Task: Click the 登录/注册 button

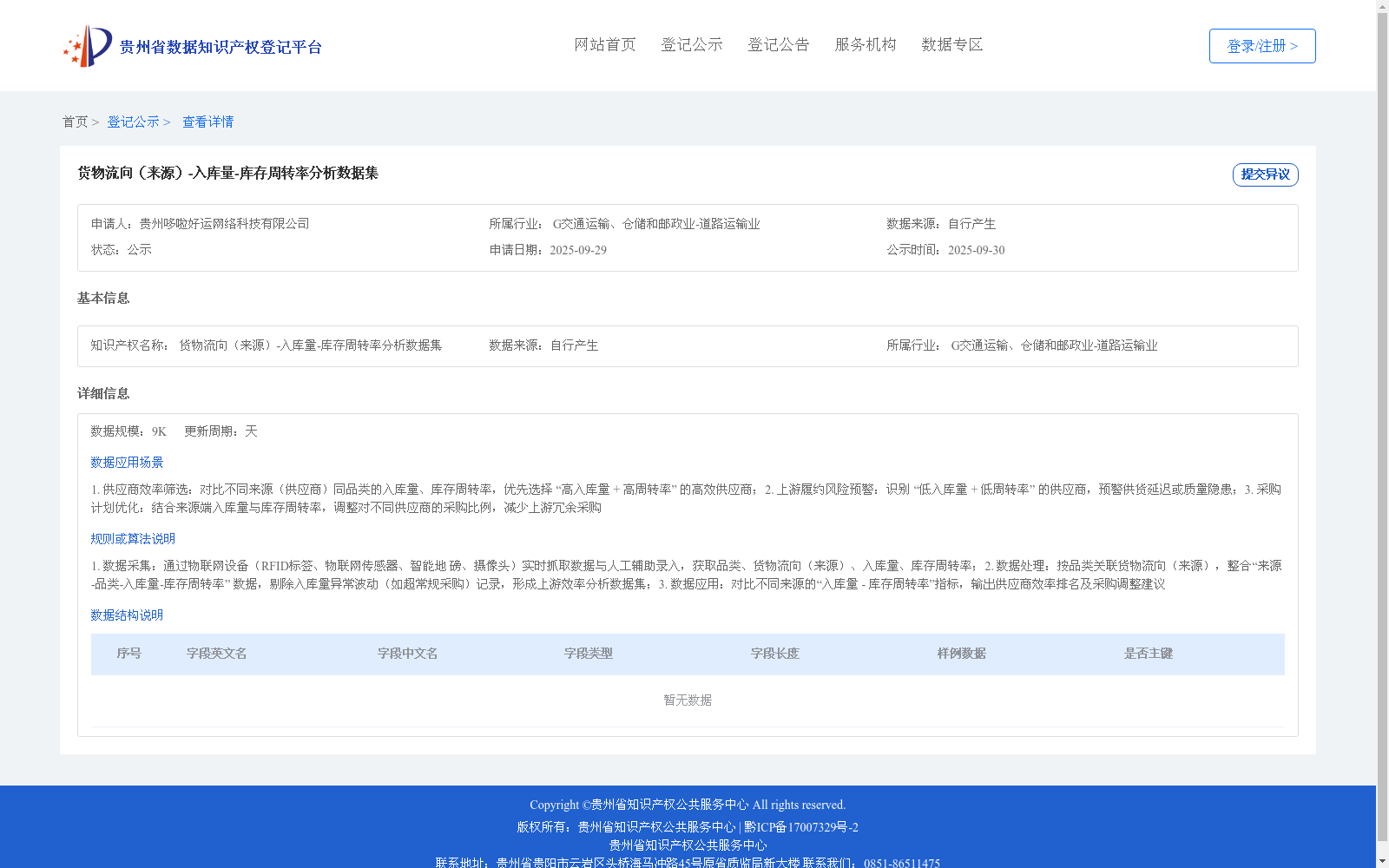Action: coord(1262,46)
